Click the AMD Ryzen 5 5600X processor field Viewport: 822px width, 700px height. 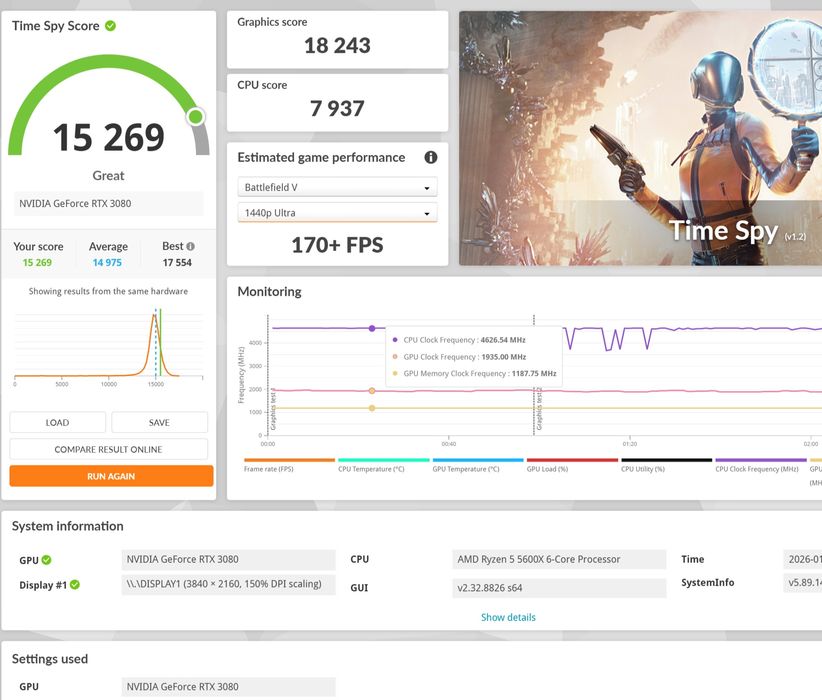point(559,559)
